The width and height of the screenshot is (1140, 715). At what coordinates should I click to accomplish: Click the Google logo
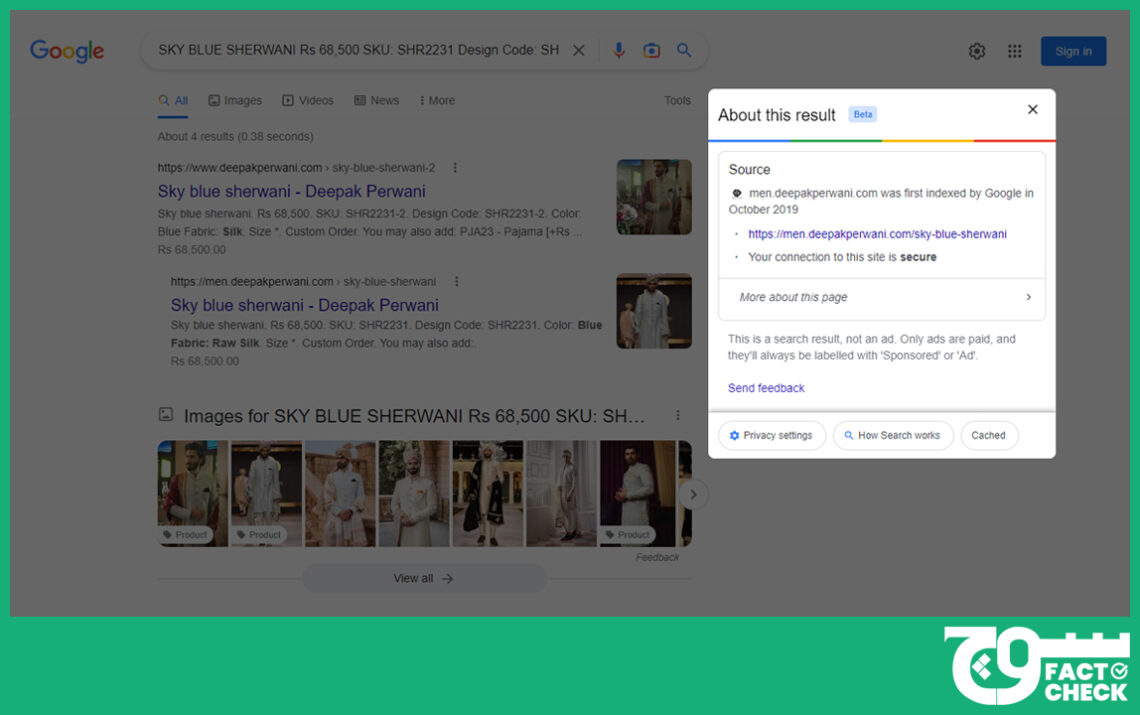tap(67, 51)
